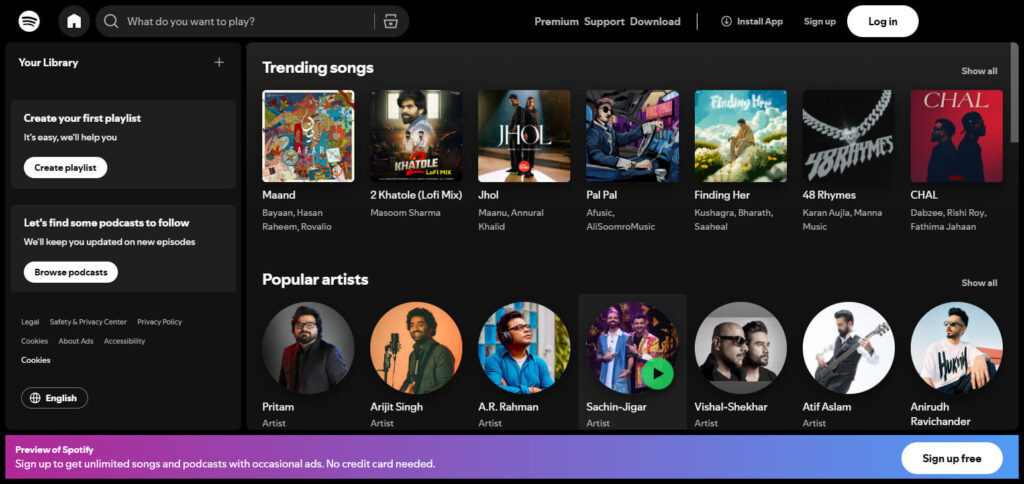Click the plus icon in Your Library
This screenshot has width=1024, height=484.
point(219,62)
